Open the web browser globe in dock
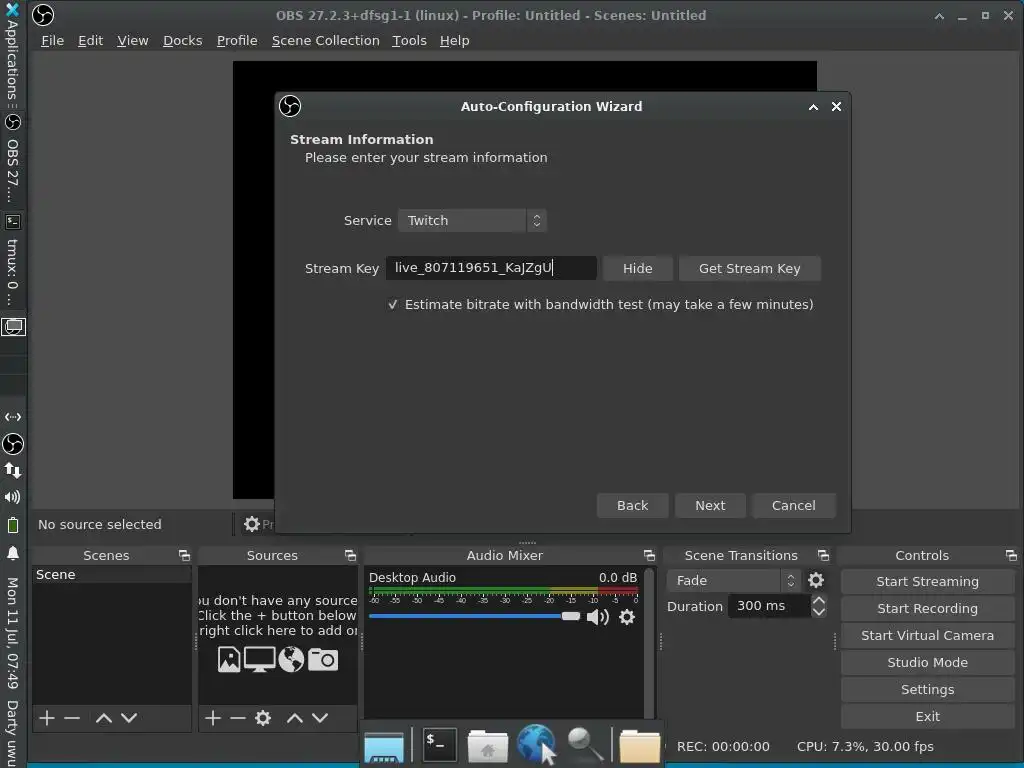Image resolution: width=1024 pixels, height=768 pixels. pyautogui.click(x=536, y=744)
